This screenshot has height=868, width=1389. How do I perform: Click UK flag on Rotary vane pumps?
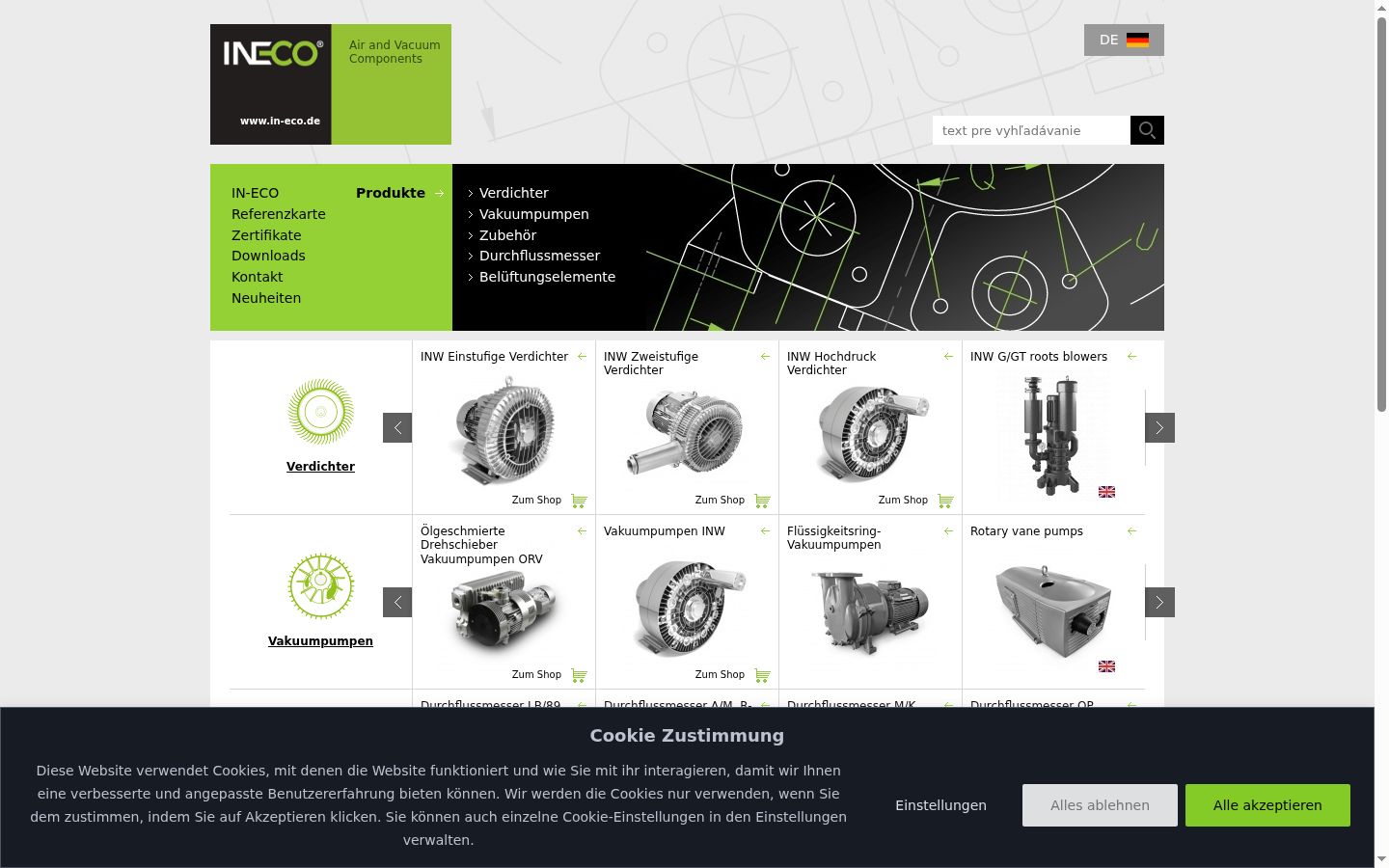coord(1107,666)
